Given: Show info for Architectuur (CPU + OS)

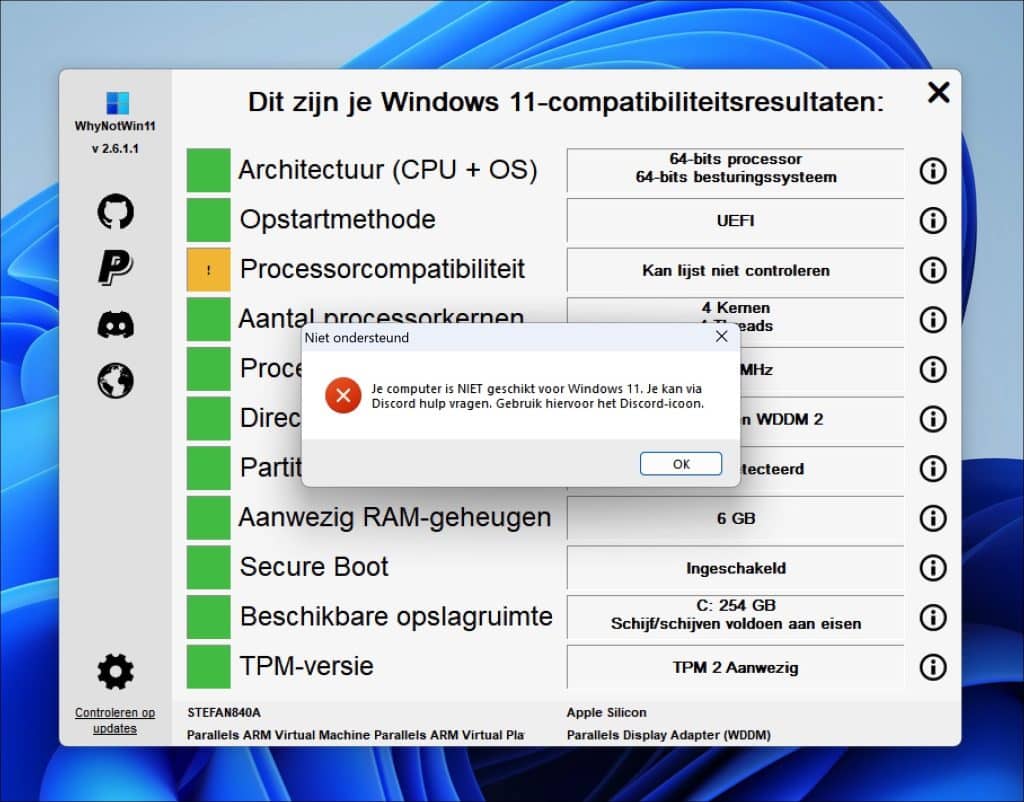Looking at the screenshot, I should (x=933, y=170).
